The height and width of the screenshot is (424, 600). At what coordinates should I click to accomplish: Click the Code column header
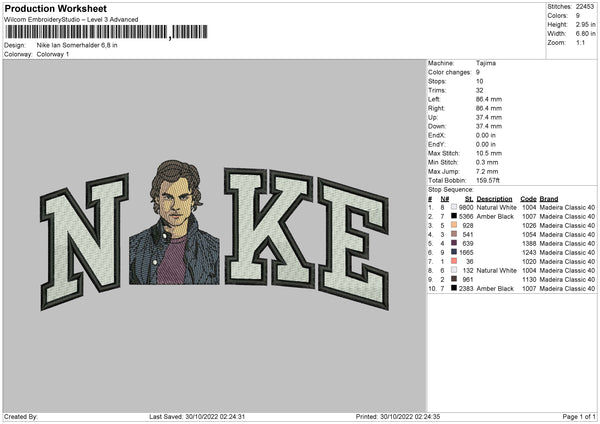528,199
